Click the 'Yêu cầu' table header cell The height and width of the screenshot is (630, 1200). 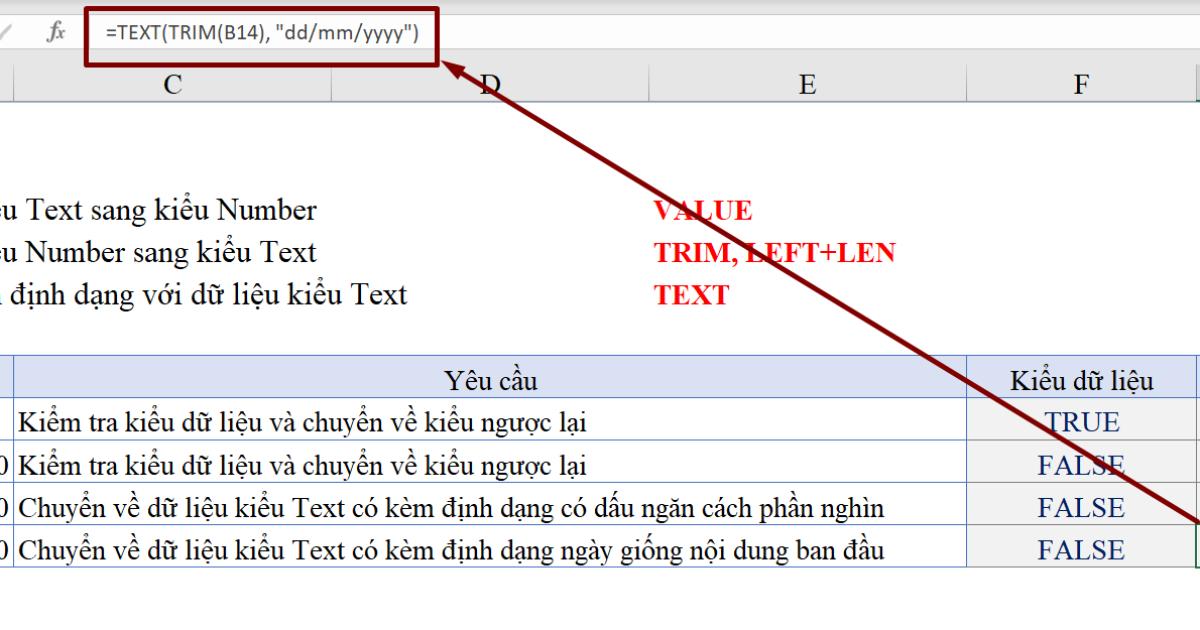point(490,381)
